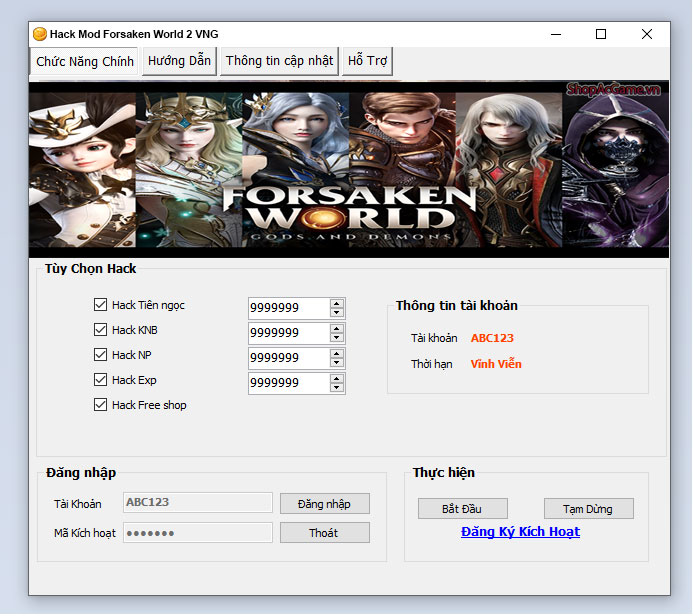Click the Vĩnh Viễn expiry text
The height and width of the screenshot is (616, 693).
point(496,364)
